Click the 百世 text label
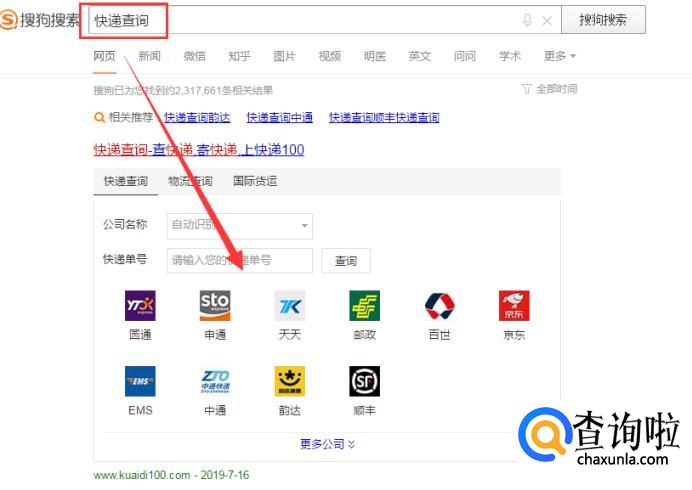The height and width of the screenshot is (490, 692). [439, 335]
